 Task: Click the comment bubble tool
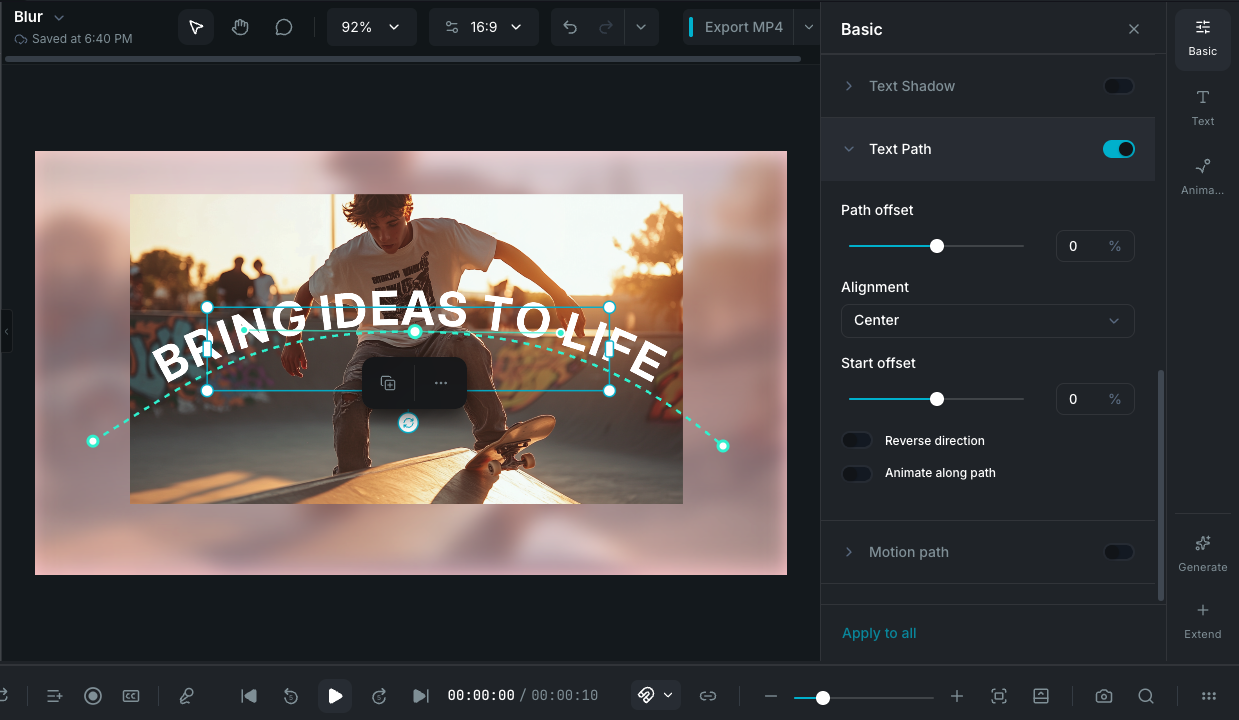click(x=284, y=27)
